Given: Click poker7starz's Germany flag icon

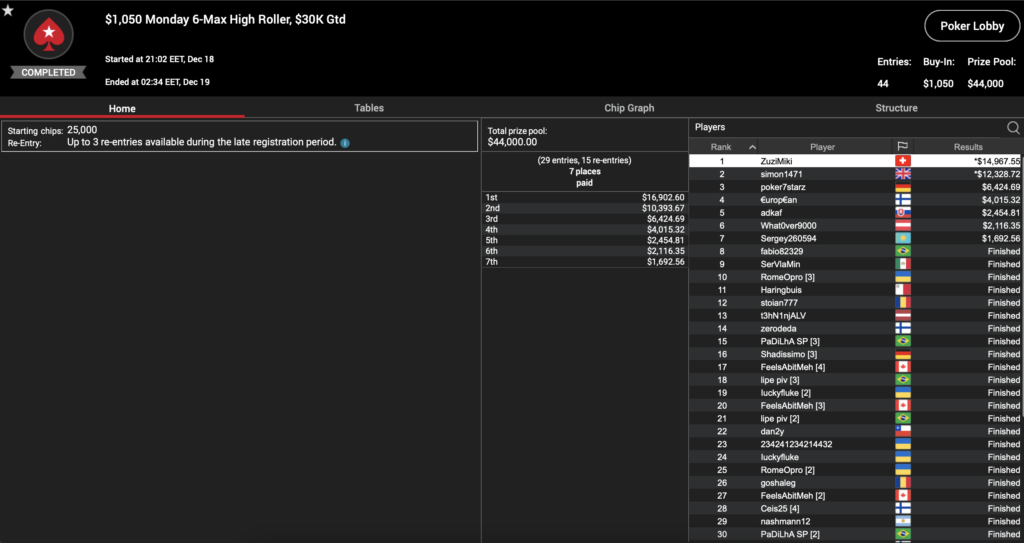Looking at the screenshot, I should [902, 187].
